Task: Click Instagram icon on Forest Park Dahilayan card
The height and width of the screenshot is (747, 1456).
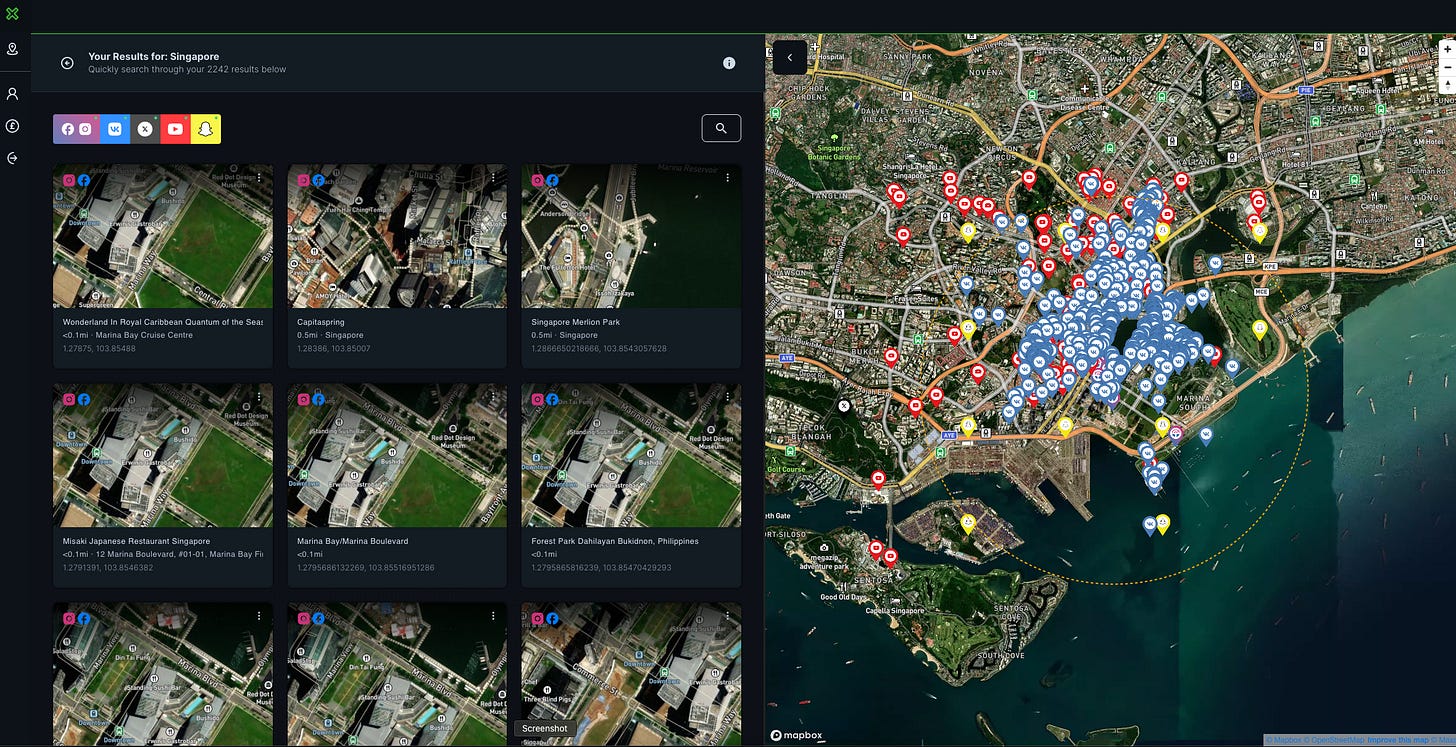Action: click(x=538, y=399)
